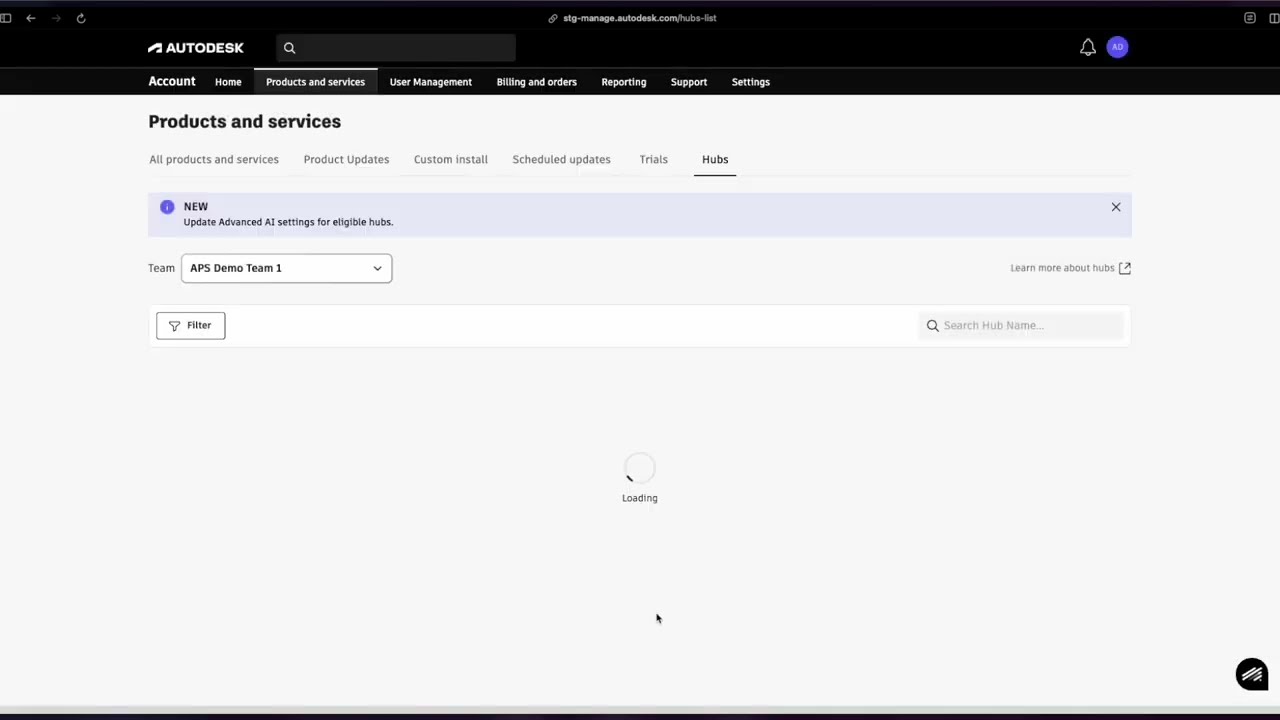Click the Products and services page heading
This screenshot has height=720, width=1280.
pyautogui.click(x=245, y=121)
